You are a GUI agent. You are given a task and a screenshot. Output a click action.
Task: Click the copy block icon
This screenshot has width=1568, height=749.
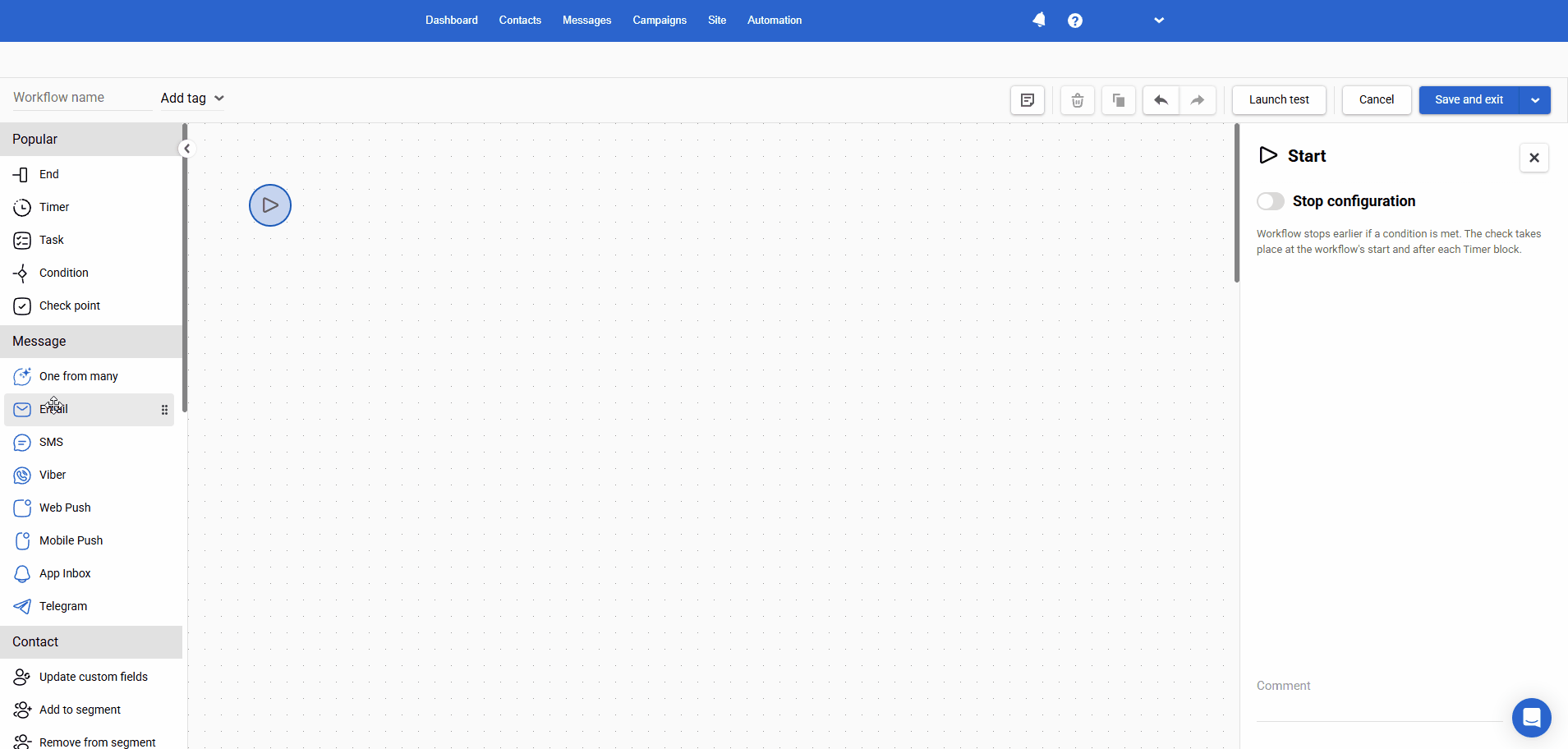click(1119, 100)
